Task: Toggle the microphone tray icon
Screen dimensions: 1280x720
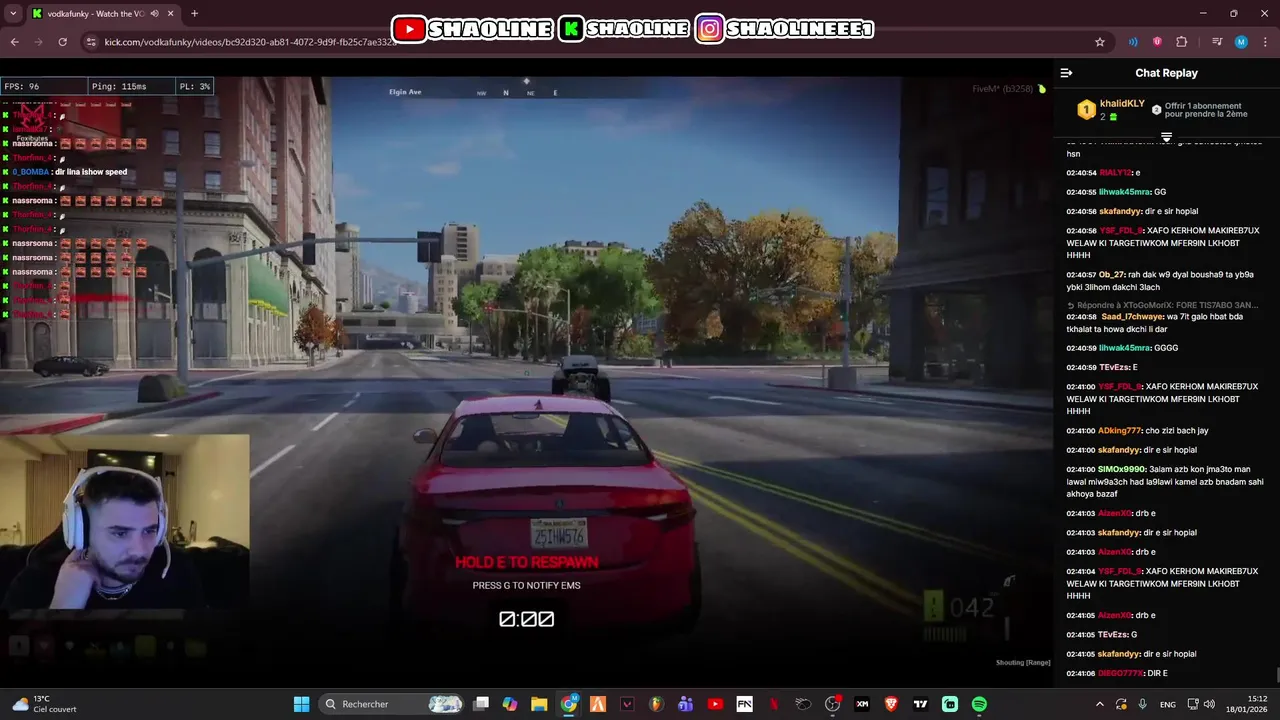Action: pos(1143,704)
